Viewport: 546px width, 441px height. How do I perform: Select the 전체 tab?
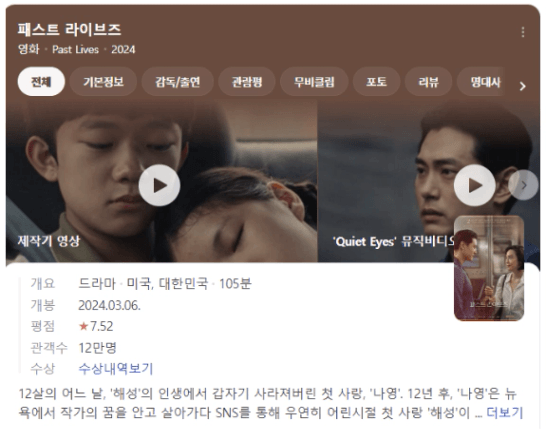tap(41, 82)
